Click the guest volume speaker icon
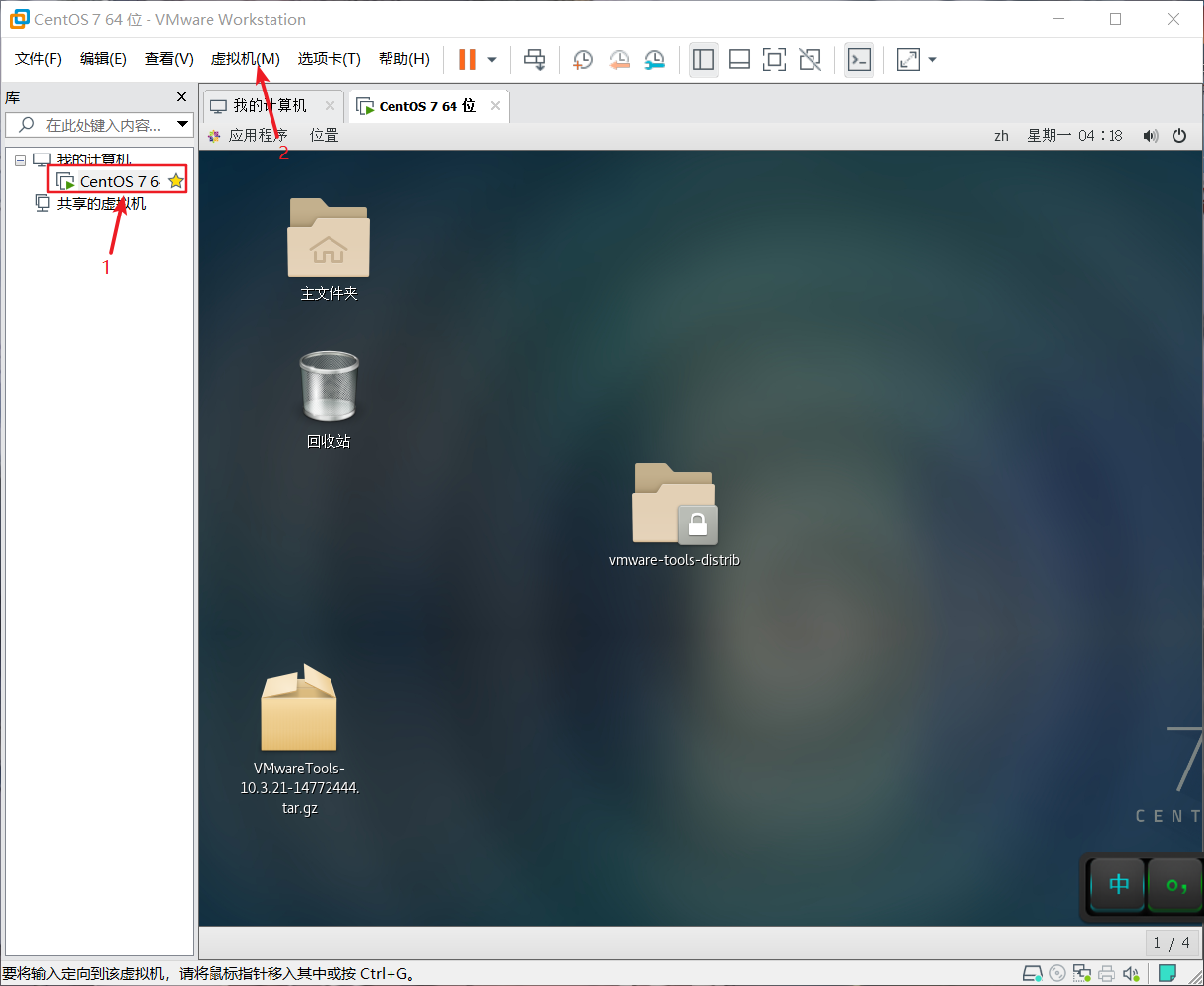Screen dimensions: 1204x986 (x=1151, y=136)
